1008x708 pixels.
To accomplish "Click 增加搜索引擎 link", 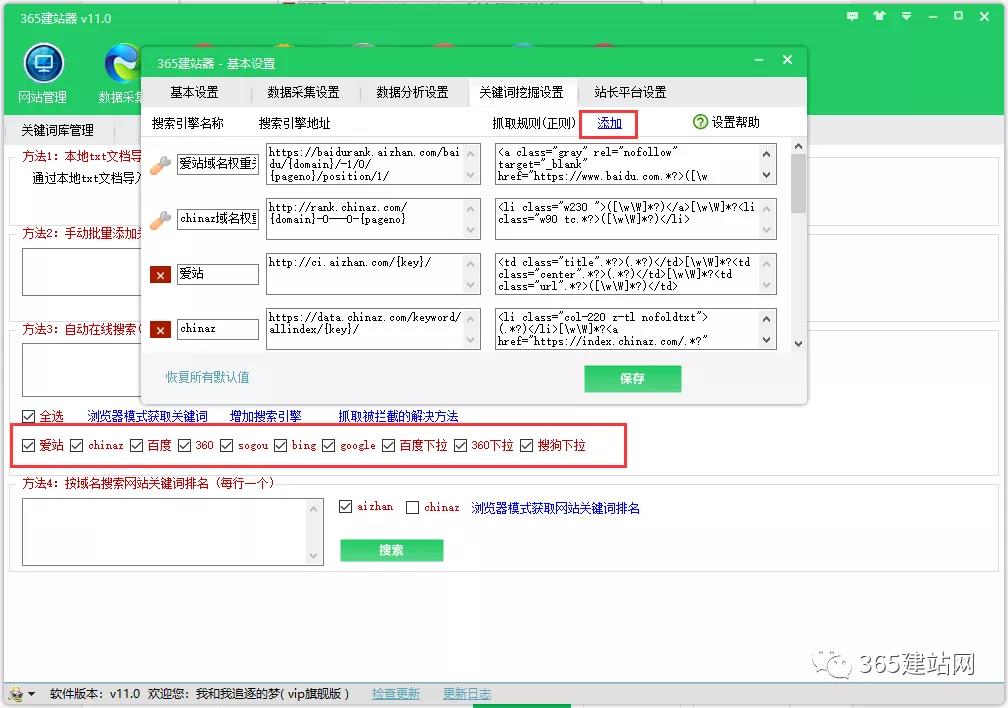I will tap(266, 416).
